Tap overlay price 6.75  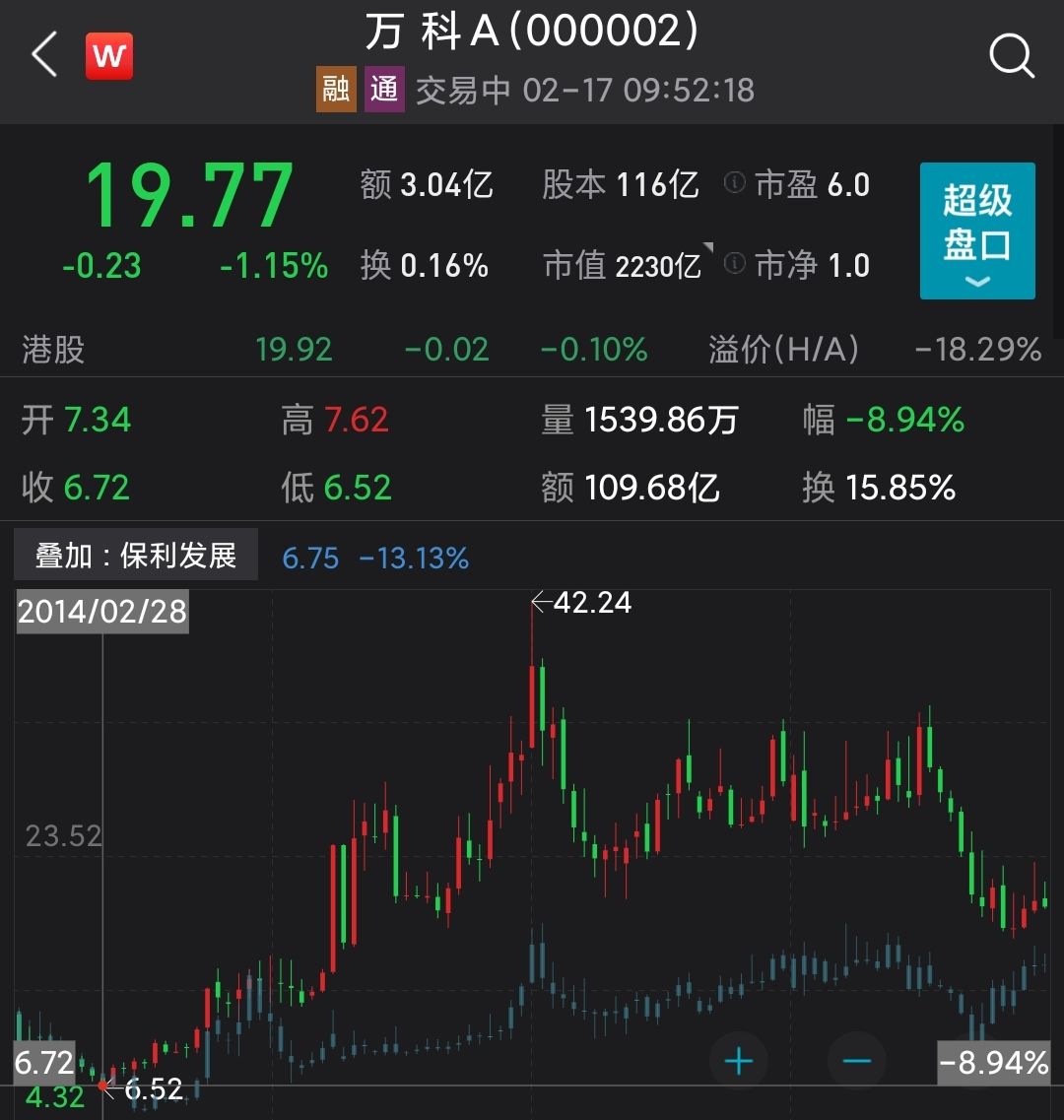(x=311, y=558)
